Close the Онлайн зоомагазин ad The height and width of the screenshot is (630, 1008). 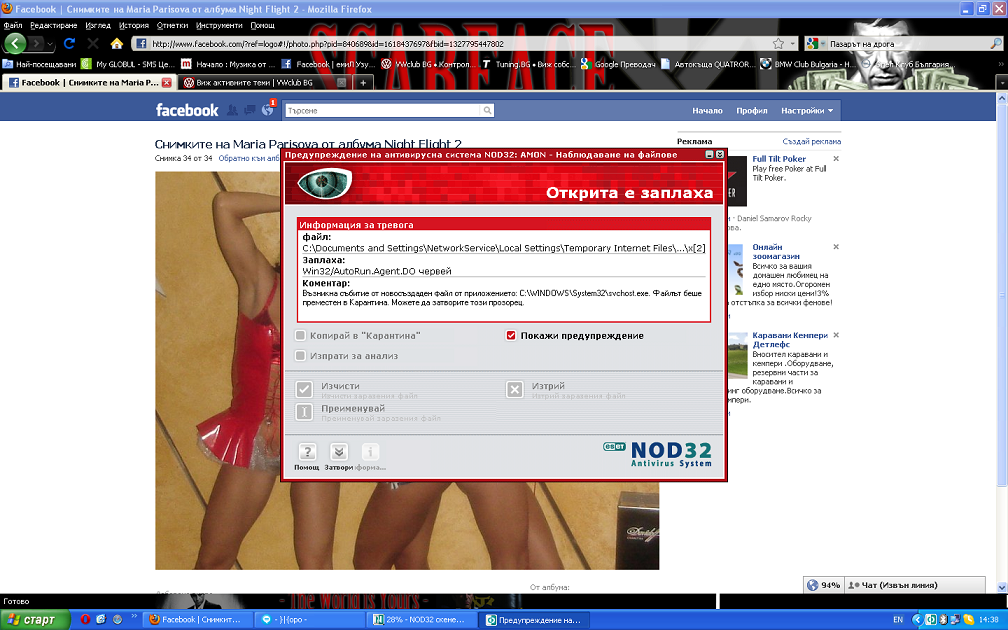(836, 247)
